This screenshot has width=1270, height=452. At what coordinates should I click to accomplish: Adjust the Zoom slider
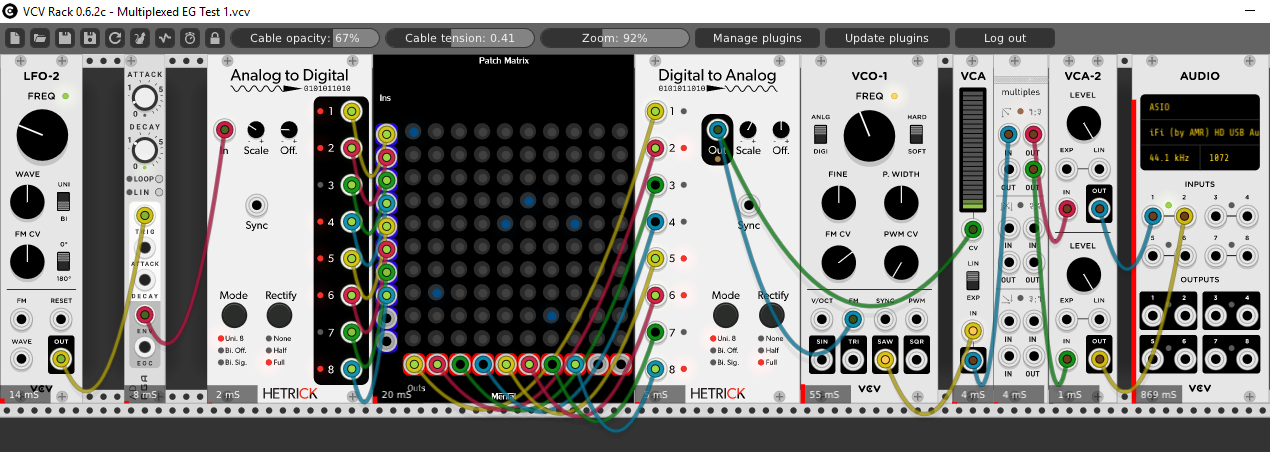coord(615,38)
